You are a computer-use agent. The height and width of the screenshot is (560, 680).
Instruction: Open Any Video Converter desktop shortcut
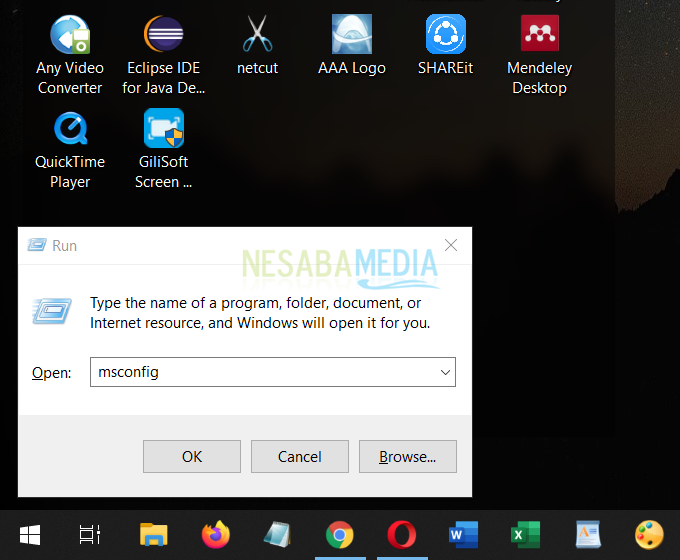coord(70,54)
